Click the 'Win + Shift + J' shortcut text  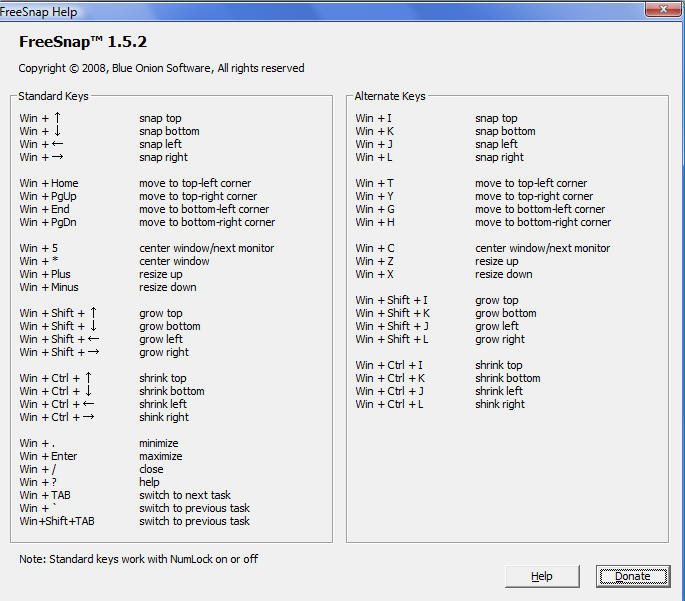[392, 326]
